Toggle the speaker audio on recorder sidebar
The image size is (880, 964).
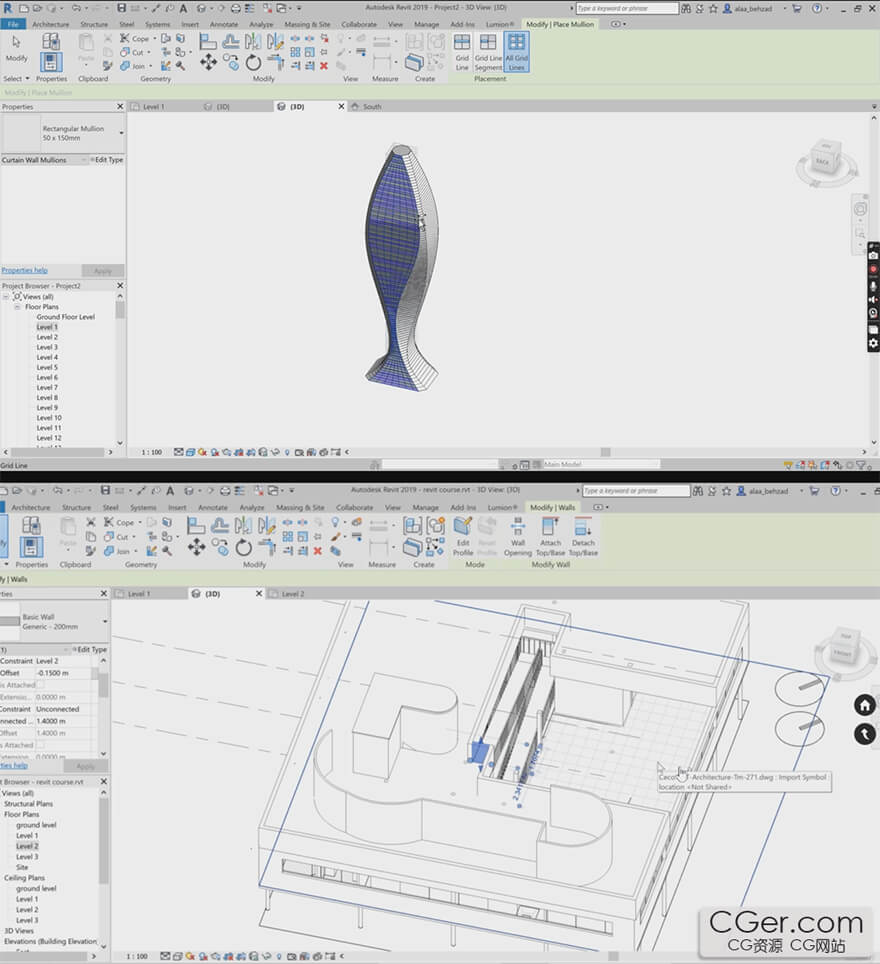873,299
